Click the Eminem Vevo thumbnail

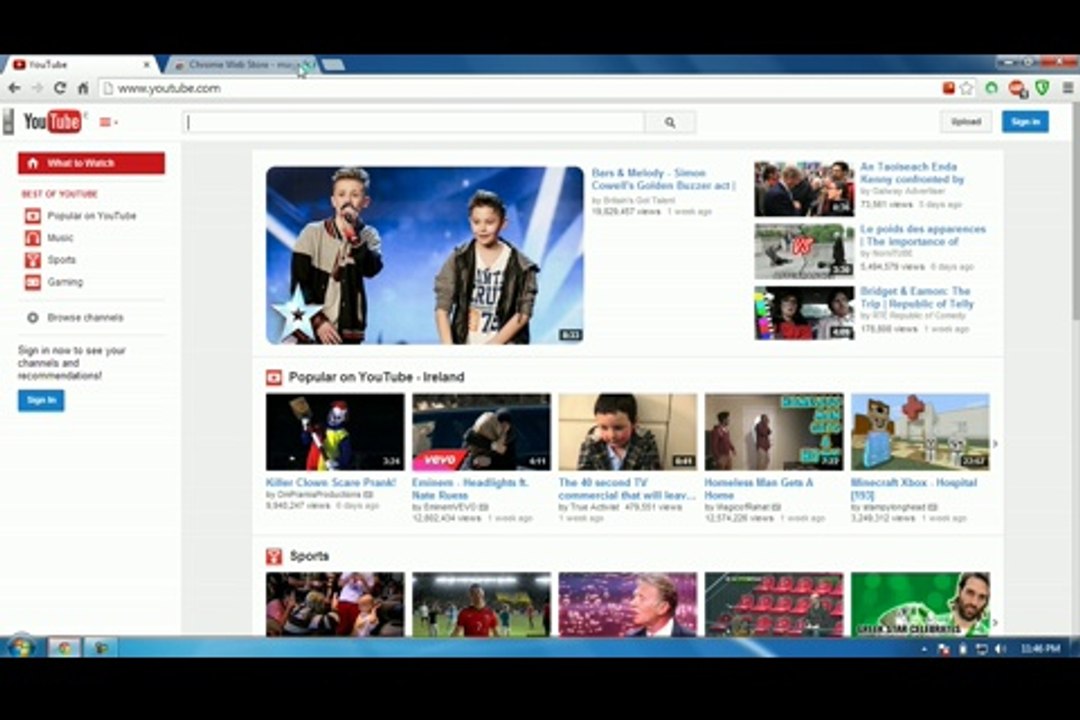481,432
